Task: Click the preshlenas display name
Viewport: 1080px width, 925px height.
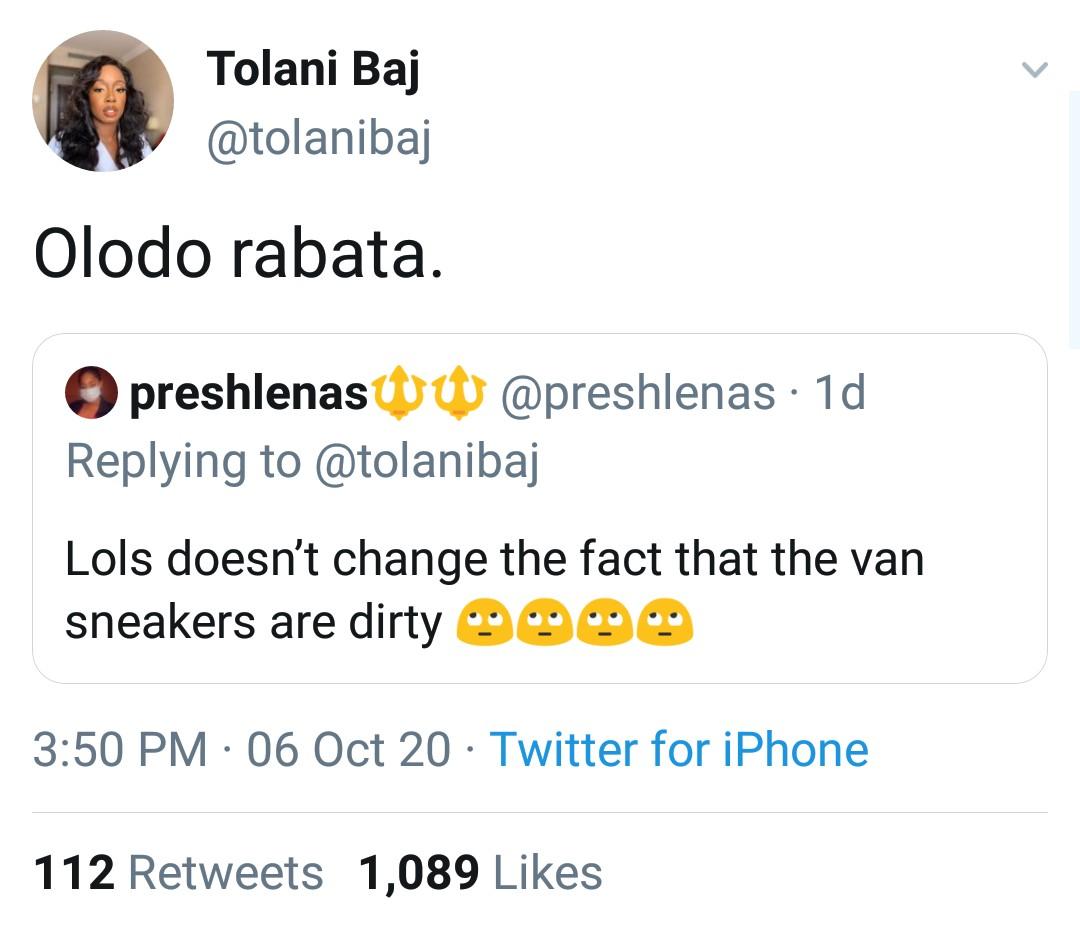Action: click(x=249, y=393)
